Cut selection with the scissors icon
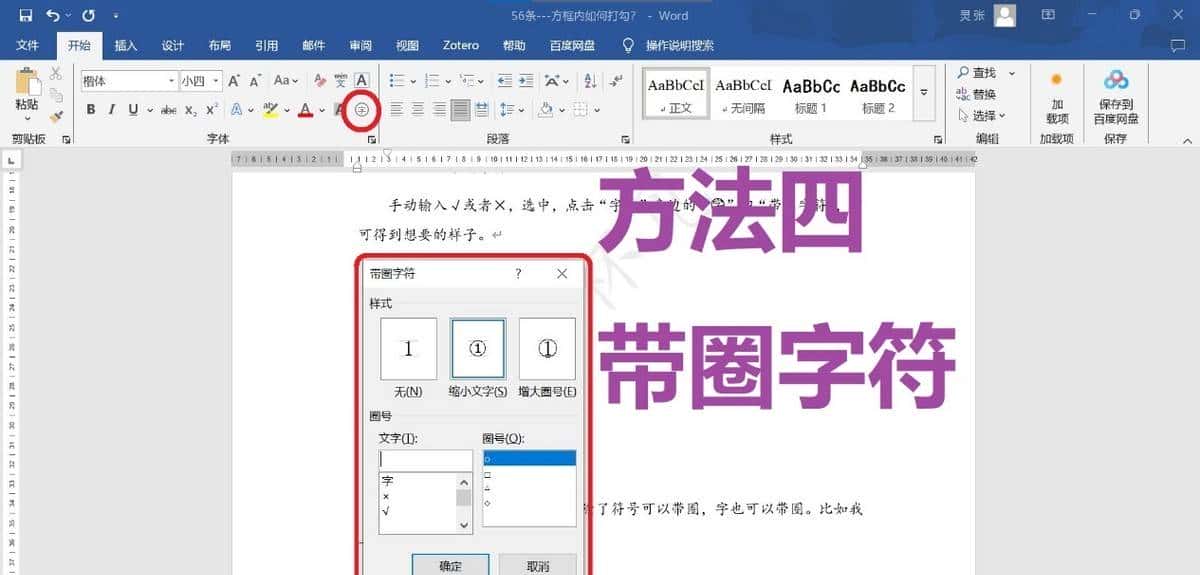Viewport: 1200px width, 575px height. pos(56,74)
